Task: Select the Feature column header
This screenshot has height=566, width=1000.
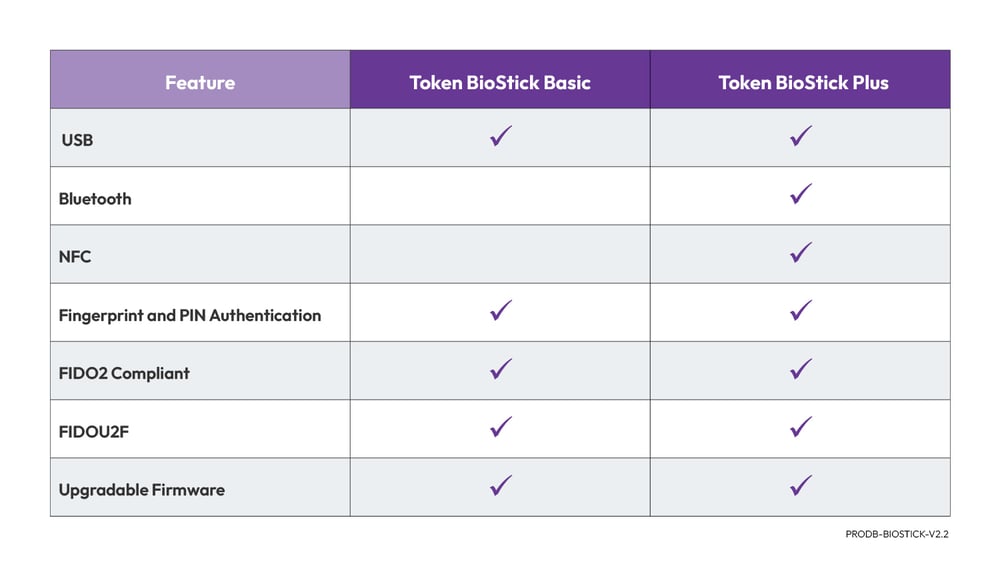Action: [x=200, y=82]
